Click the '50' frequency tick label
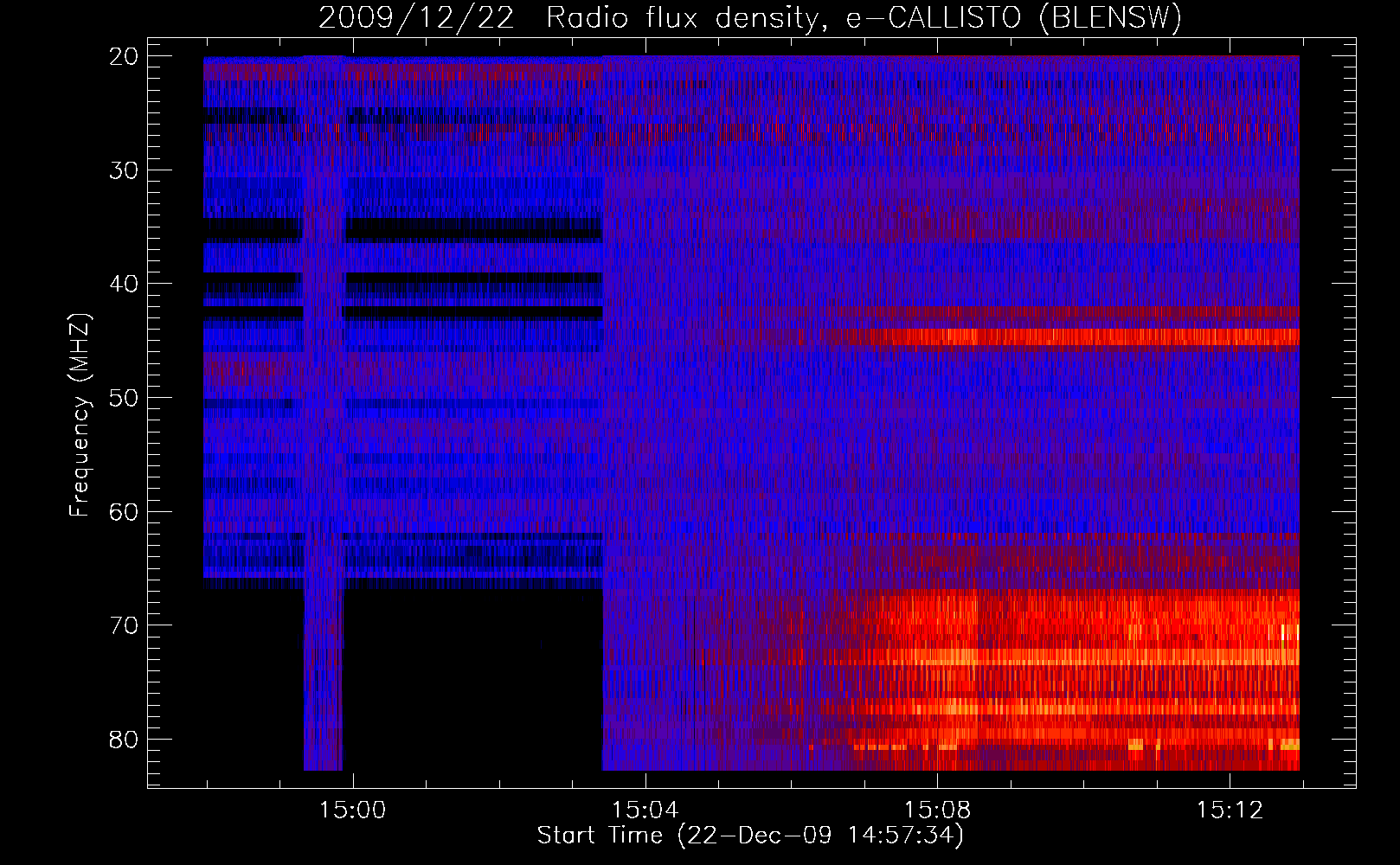Viewport: 1400px width, 865px height. pos(124,398)
